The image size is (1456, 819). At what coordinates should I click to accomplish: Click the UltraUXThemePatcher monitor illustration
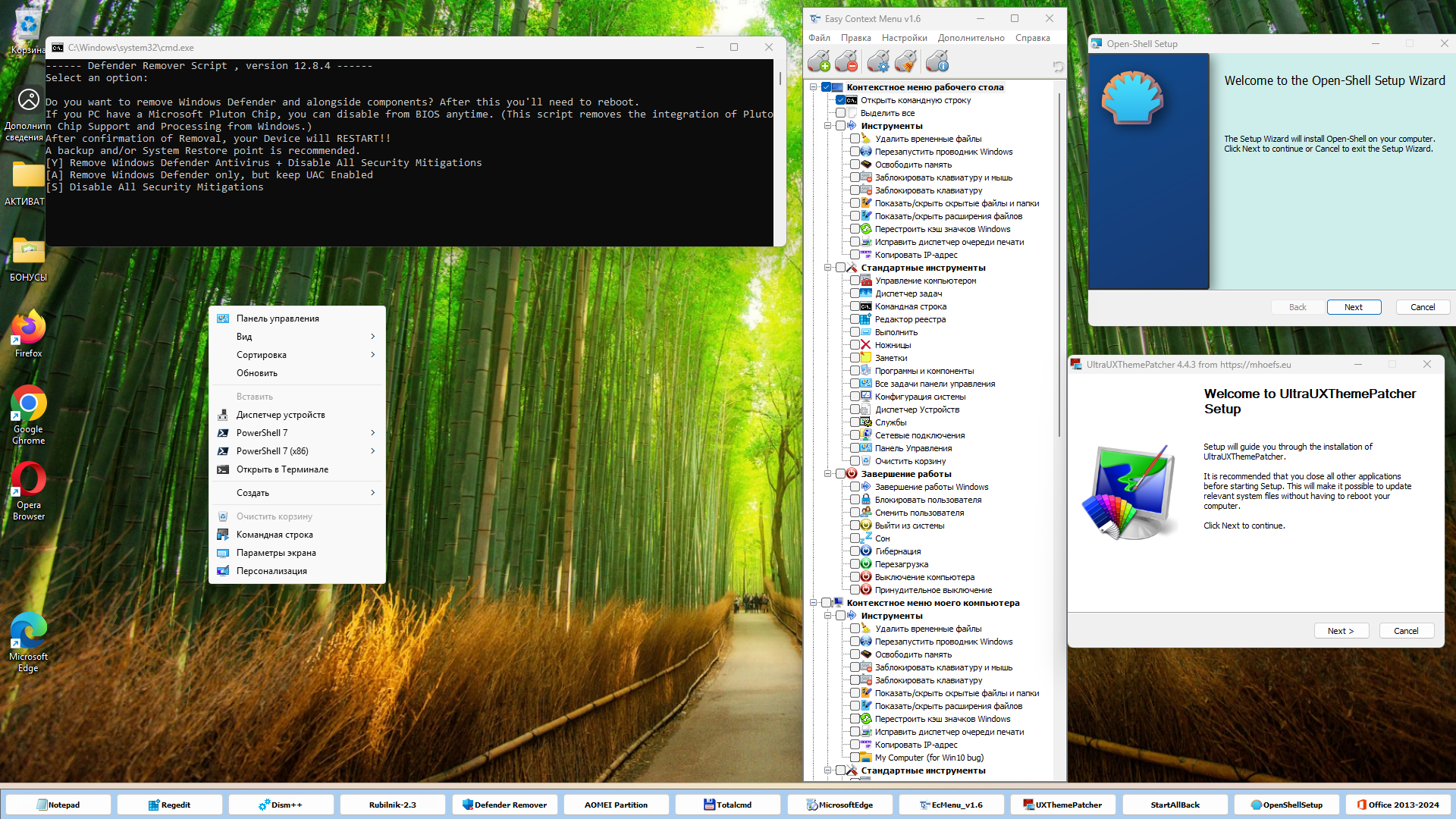(1129, 492)
